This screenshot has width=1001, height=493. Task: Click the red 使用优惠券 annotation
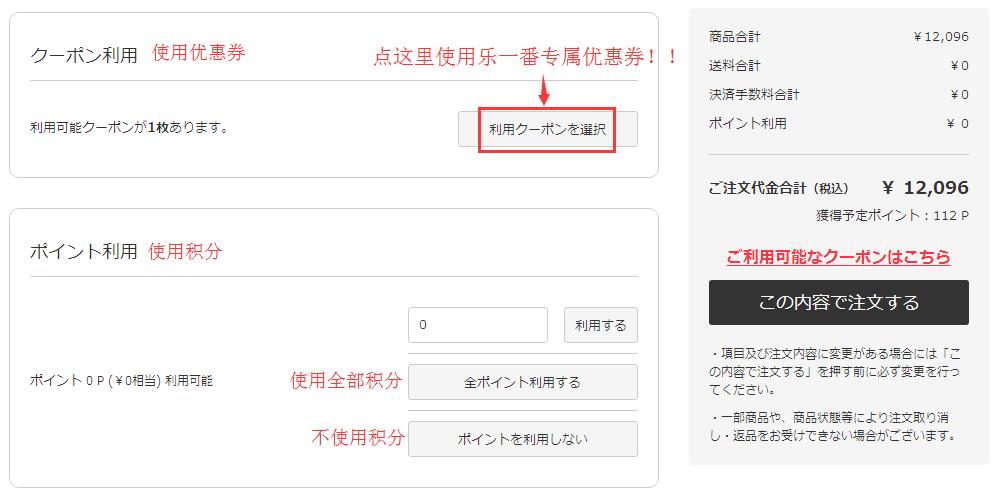(198, 53)
